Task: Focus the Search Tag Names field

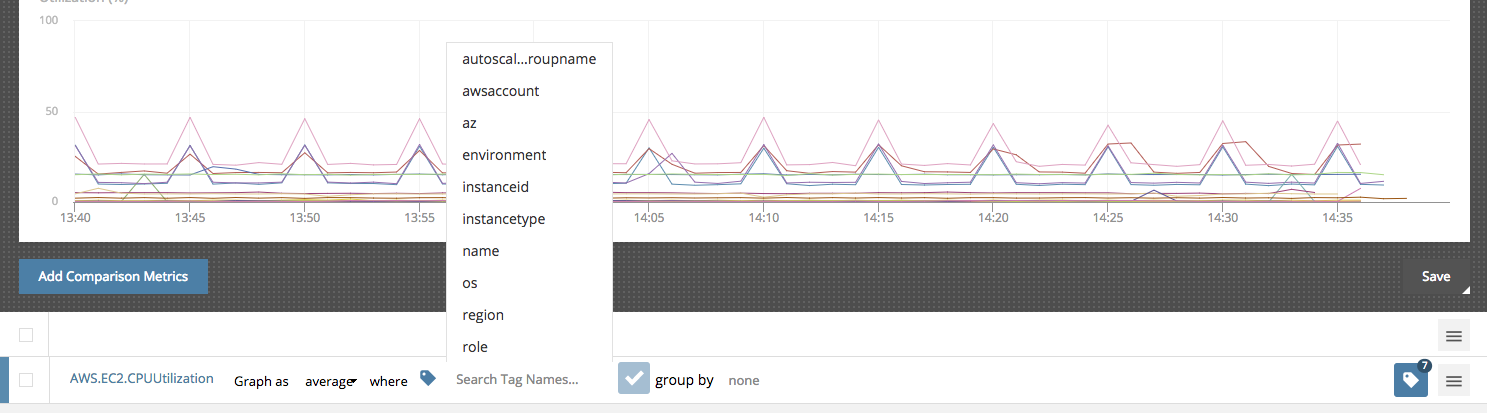Action: [x=527, y=380]
